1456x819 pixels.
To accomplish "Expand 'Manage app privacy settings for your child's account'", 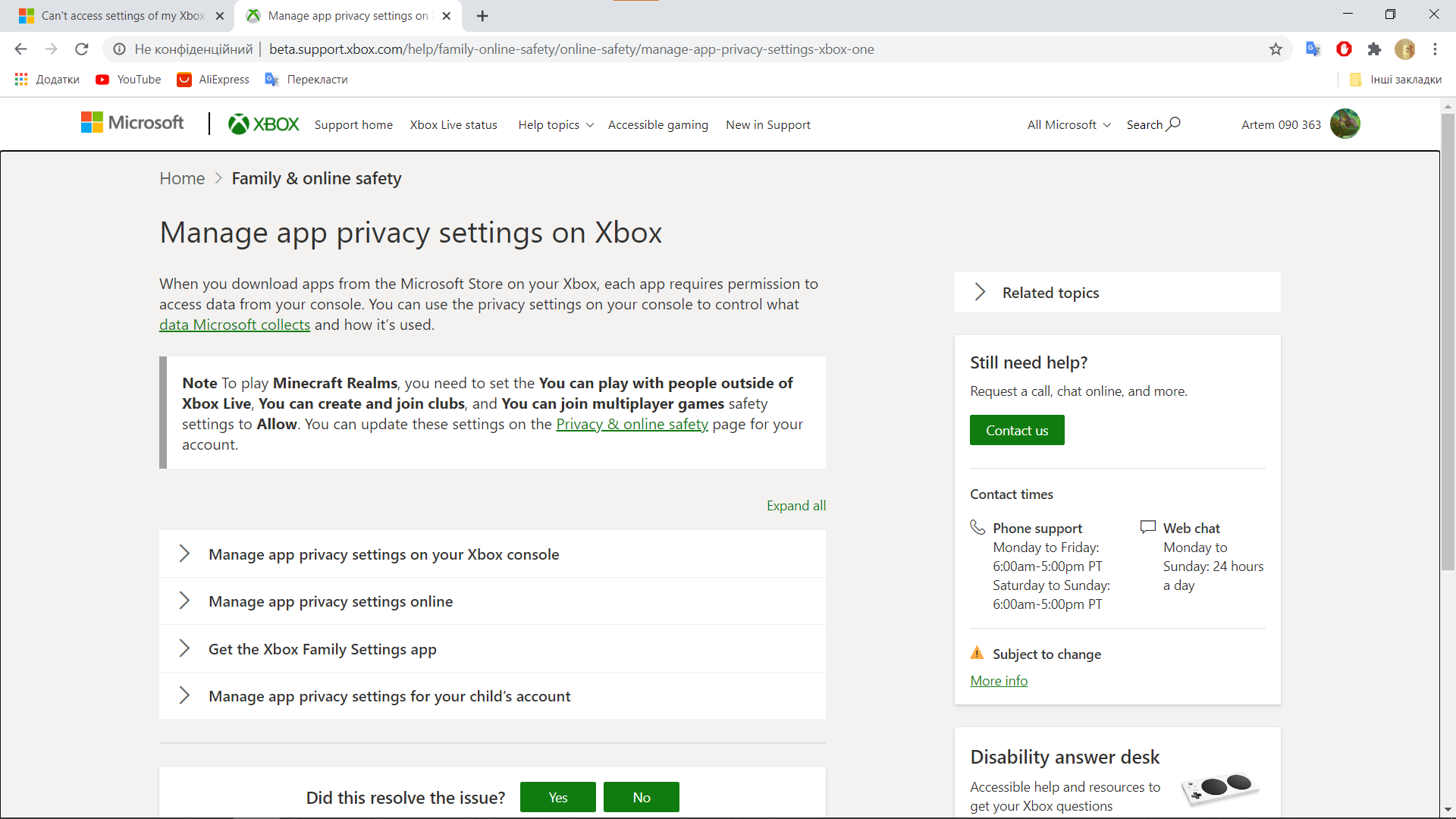I will (492, 696).
